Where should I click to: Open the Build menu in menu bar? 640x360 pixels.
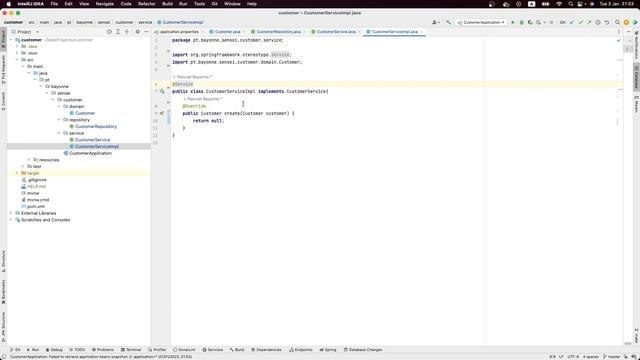pos(167,4)
